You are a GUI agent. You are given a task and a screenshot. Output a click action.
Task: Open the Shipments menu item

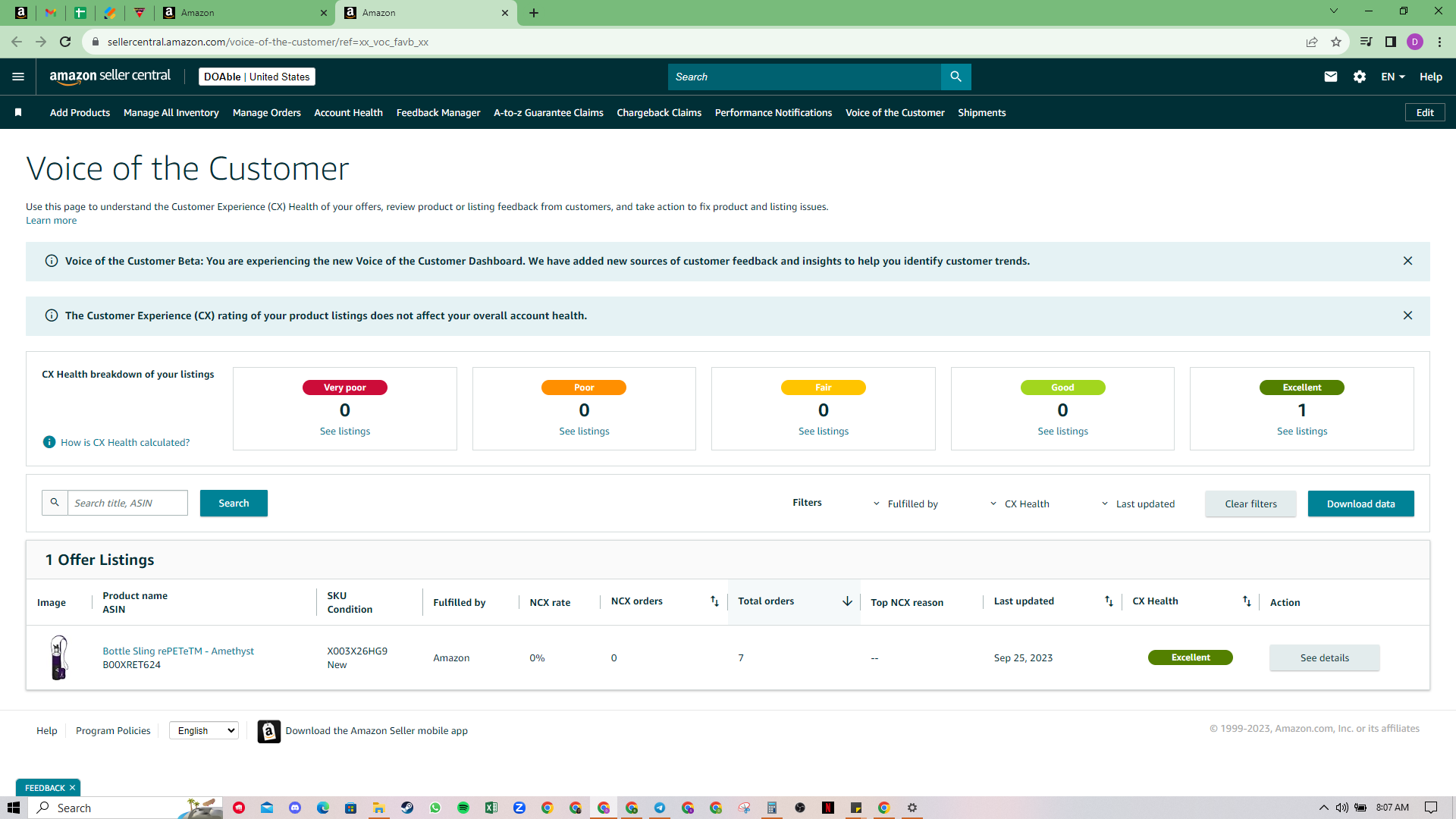[x=982, y=112]
